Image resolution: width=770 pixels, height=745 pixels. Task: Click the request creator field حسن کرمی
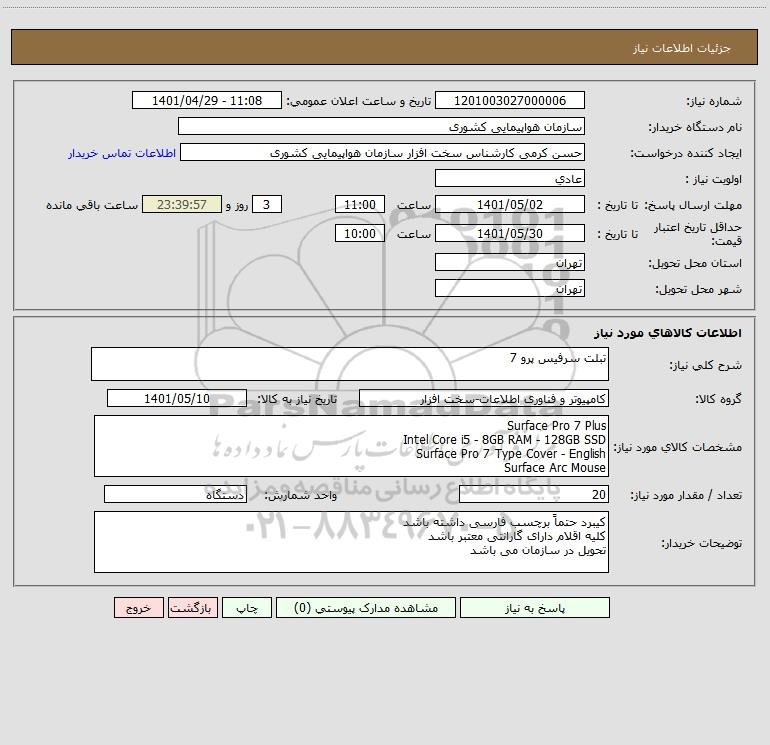[382, 152]
